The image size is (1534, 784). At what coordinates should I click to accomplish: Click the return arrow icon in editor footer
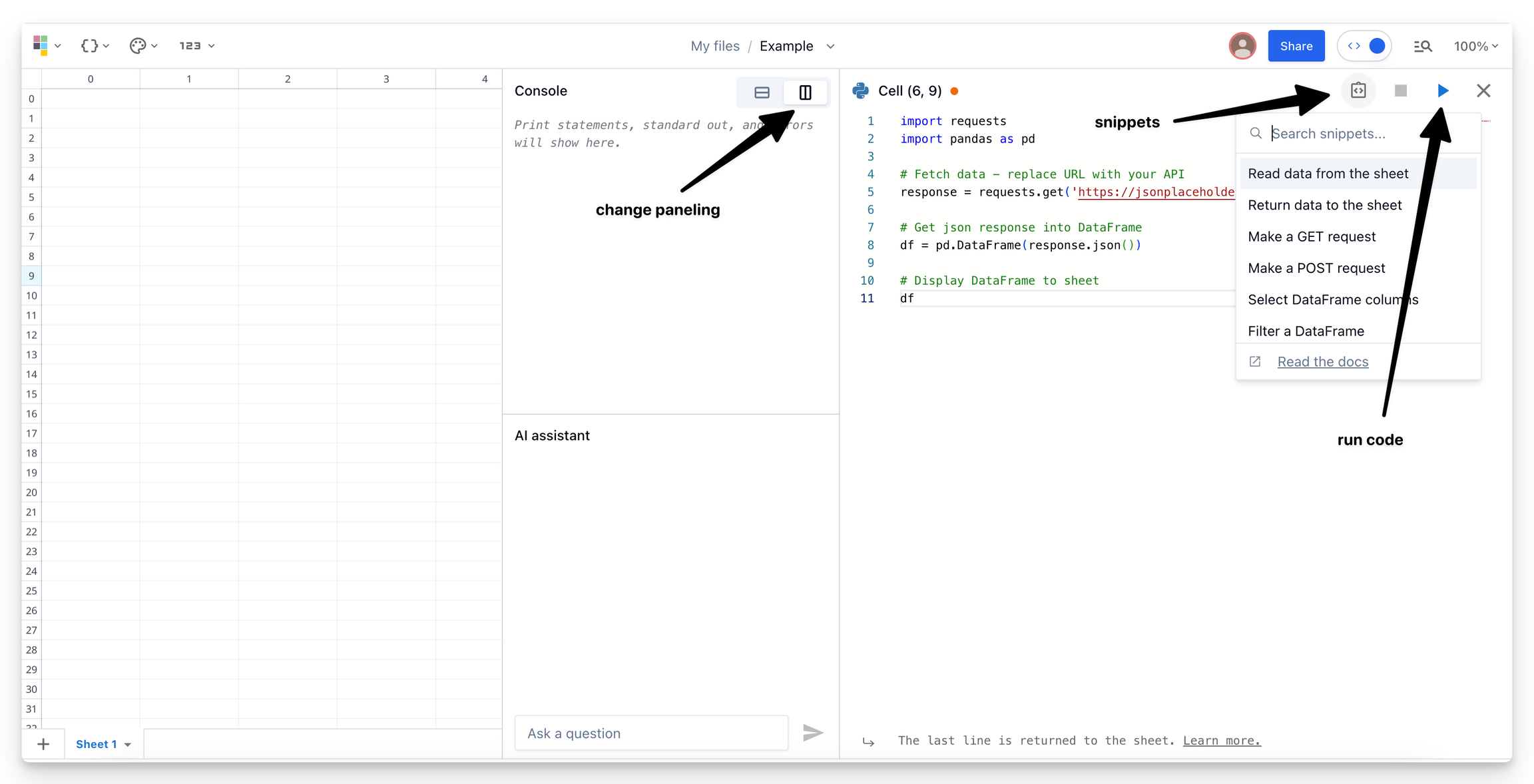(x=868, y=741)
